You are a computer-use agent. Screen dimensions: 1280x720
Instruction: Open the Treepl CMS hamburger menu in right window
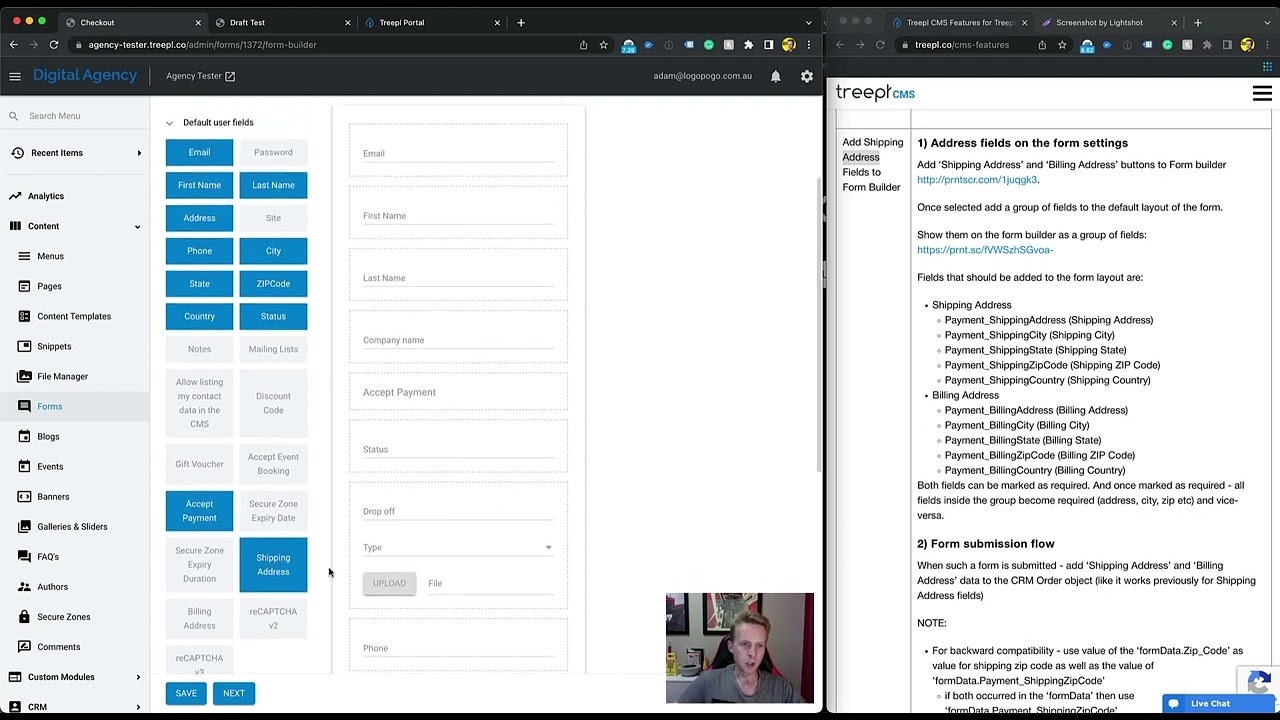[x=1262, y=94]
